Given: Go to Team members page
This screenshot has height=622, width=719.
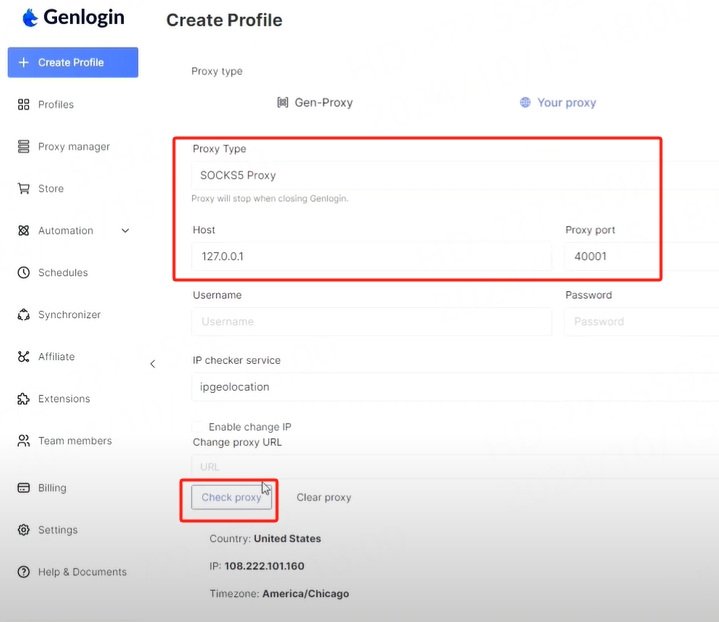Looking at the screenshot, I should (x=74, y=441).
